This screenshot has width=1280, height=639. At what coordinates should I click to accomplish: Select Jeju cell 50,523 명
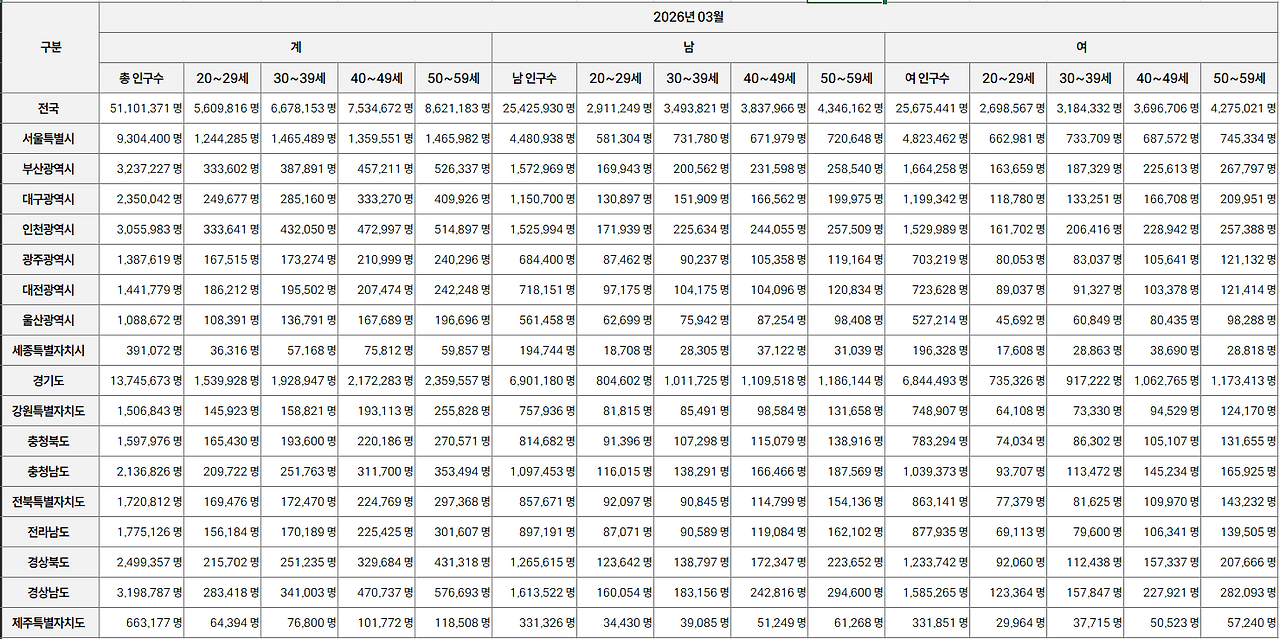(x=1162, y=623)
